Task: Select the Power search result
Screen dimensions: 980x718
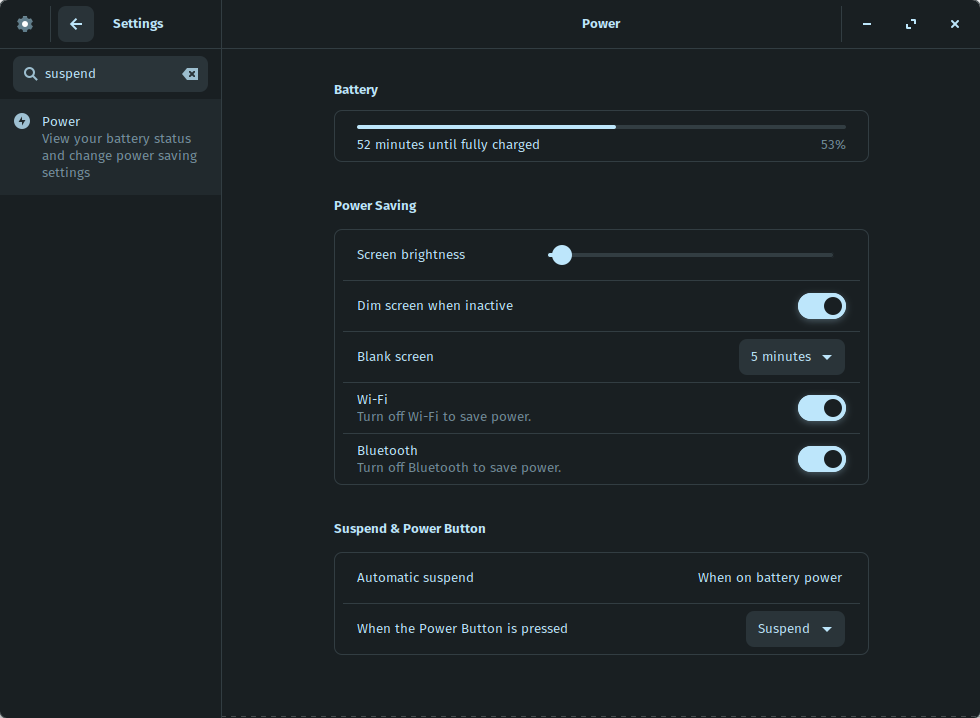Action: tap(111, 147)
